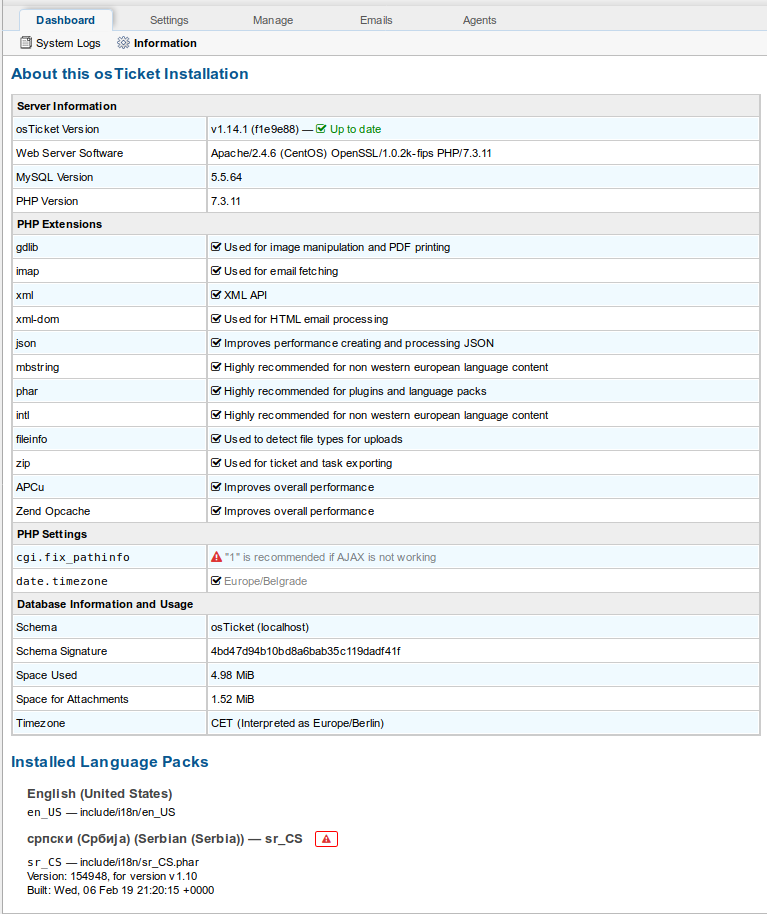Screen dimensions: 767x914
Task: Go to the Emails tab
Action: [x=376, y=20]
